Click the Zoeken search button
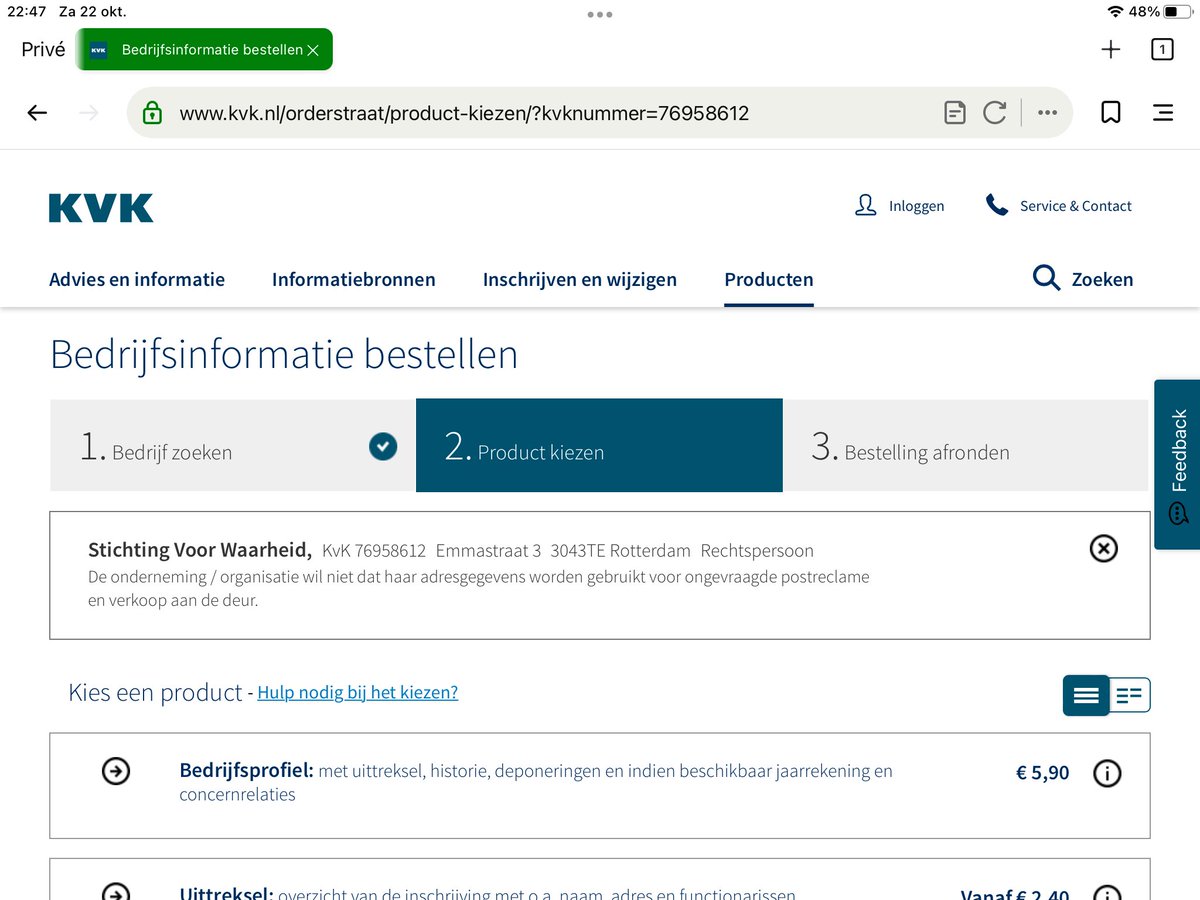Viewport: 1200px width, 900px height. [1083, 279]
